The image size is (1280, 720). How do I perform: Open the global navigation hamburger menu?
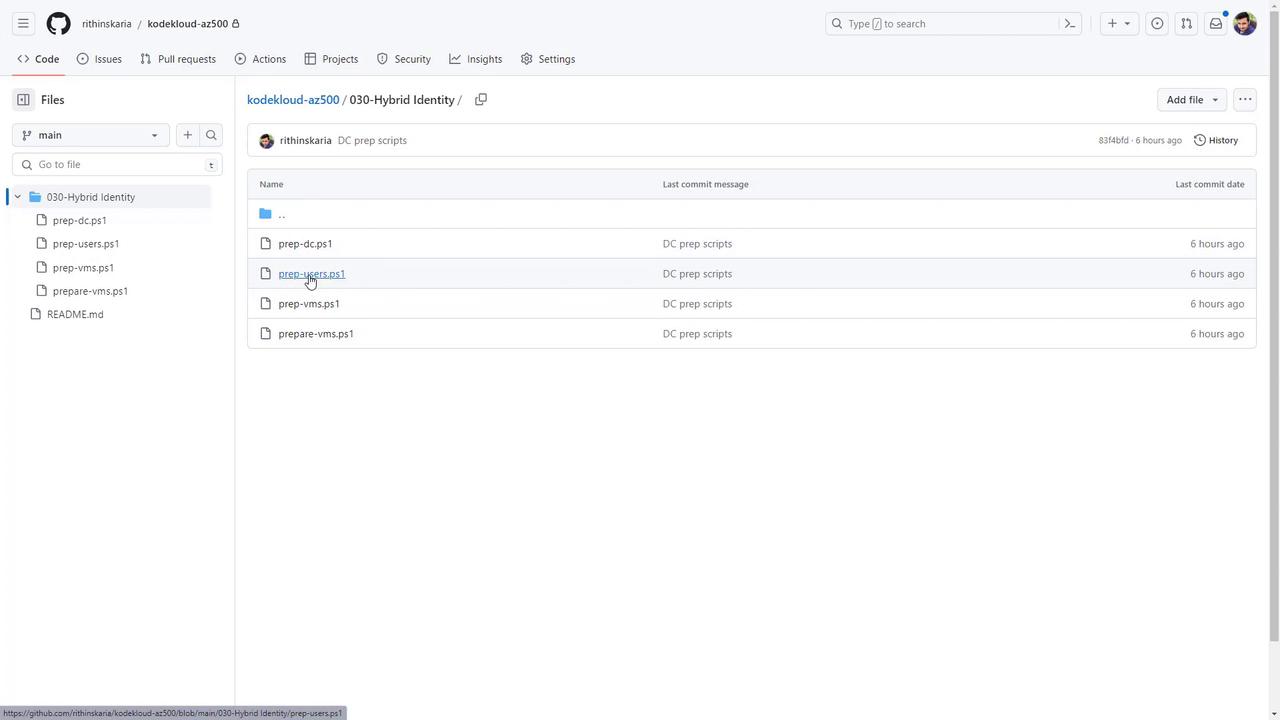pyautogui.click(x=23, y=23)
